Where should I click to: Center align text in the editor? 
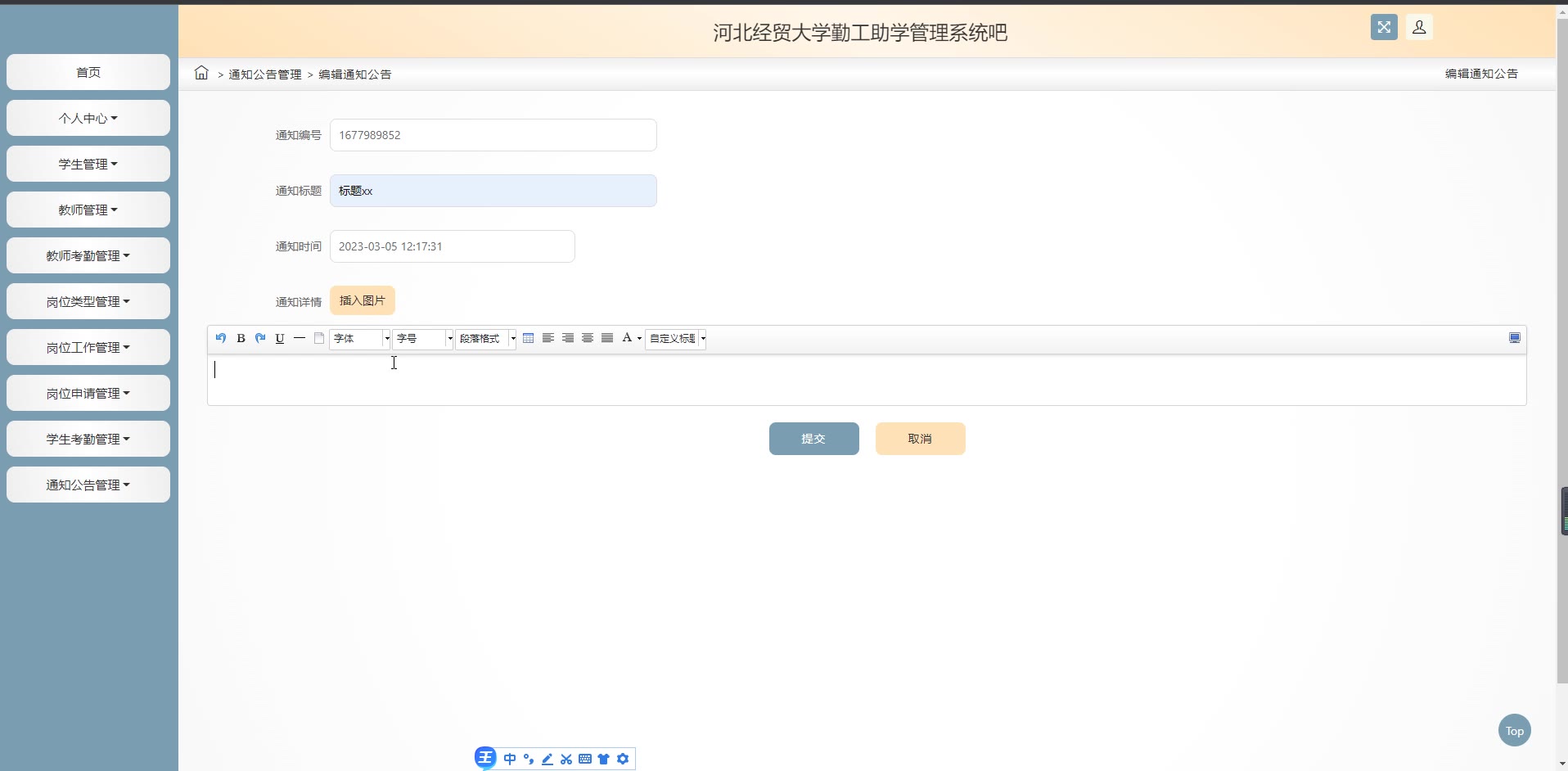point(588,338)
